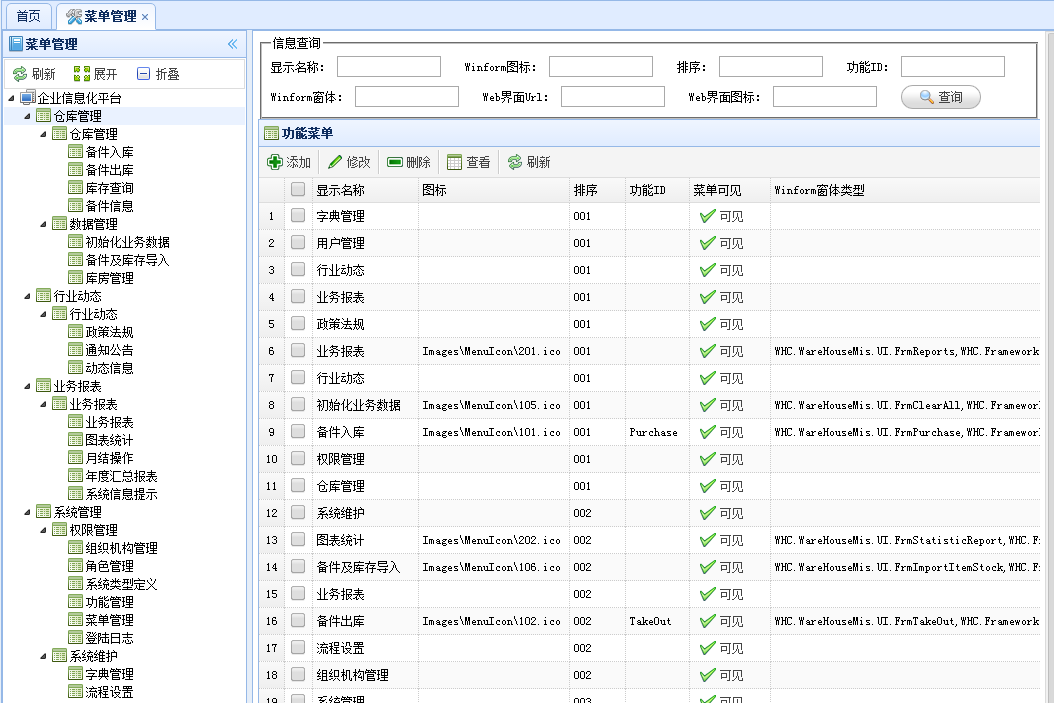
Task: Click the 展开 expand-all icon
Action: (82, 74)
